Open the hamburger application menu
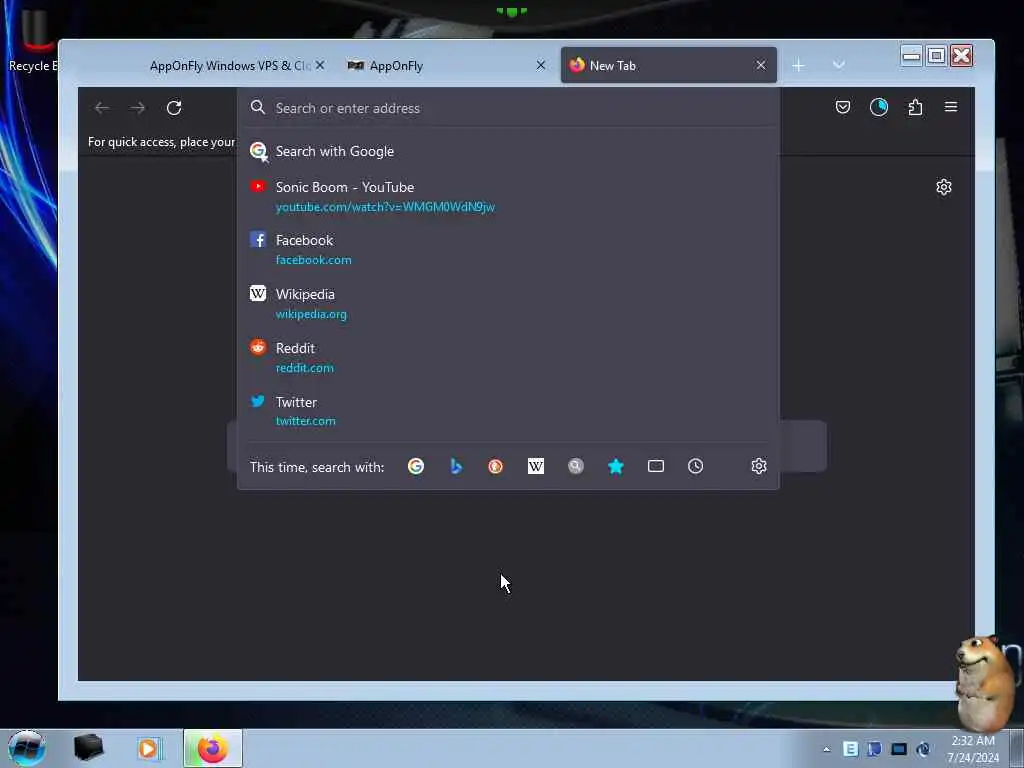Image resolution: width=1024 pixels, height=768 pixels. click(x=951, y=106)
